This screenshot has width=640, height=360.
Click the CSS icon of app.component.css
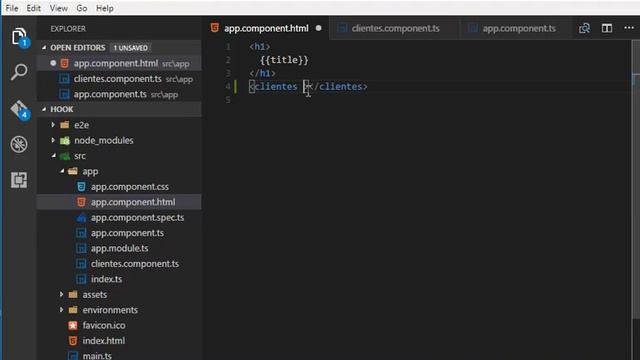[81, 187]
